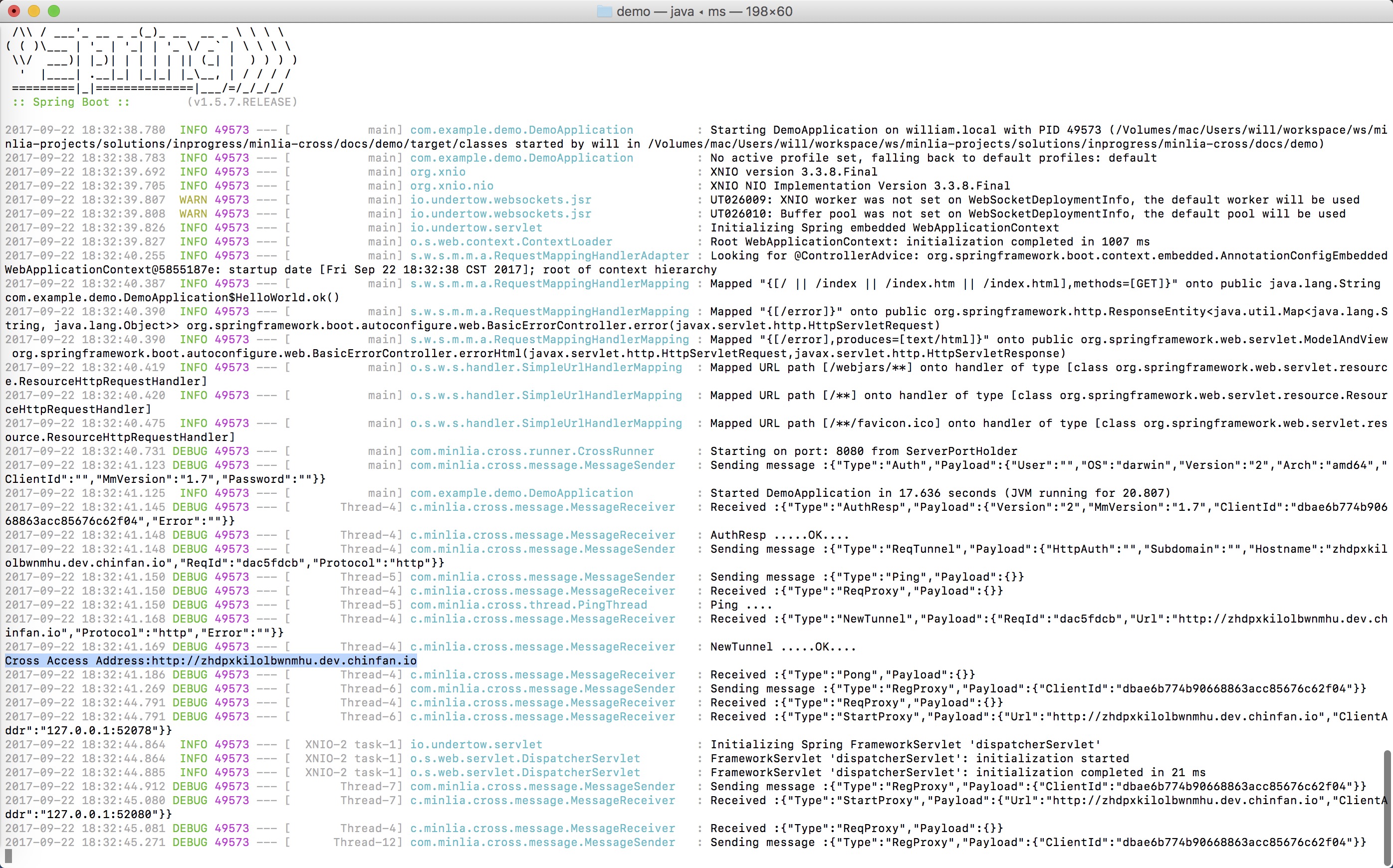Click the com.minlia.cross.runner.CrossRunner logger name

pyautogui.click(x=532, y=451)
